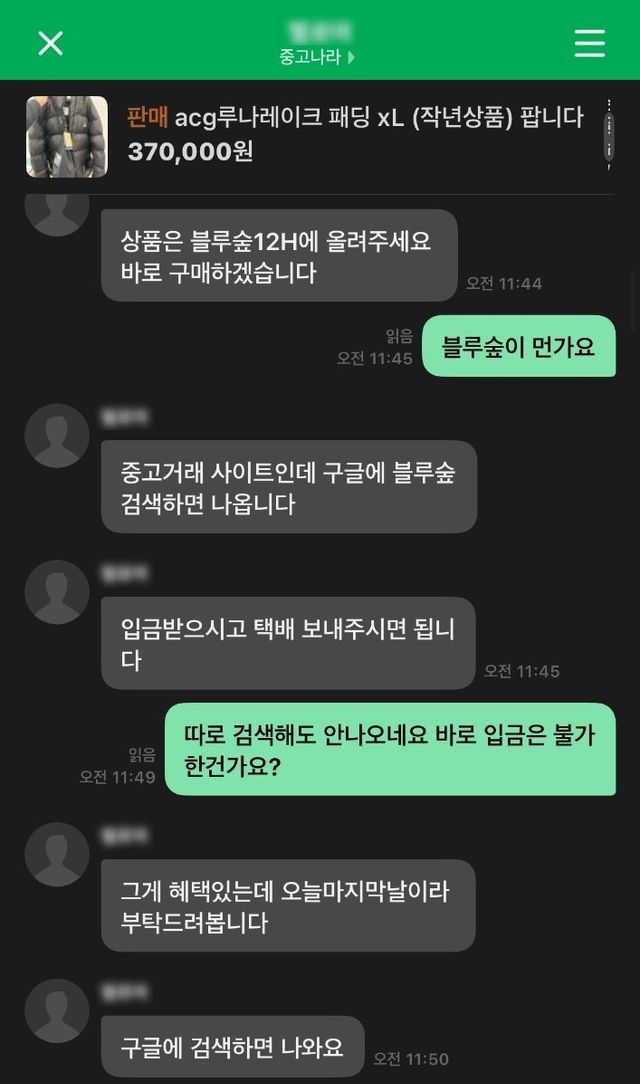Open the padding jacket product thumbnail
The height and width of the screenshot is (1084, 640).
[x=67, y=137]
